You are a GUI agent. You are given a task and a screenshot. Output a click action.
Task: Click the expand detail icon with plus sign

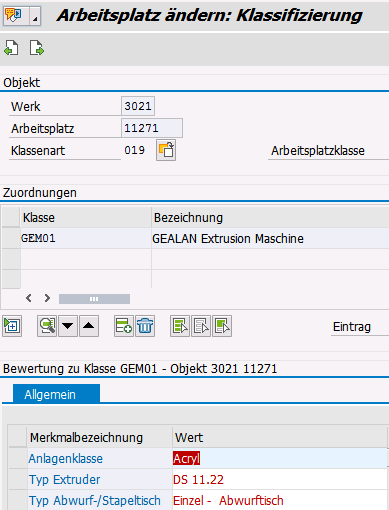click(12, 326)
